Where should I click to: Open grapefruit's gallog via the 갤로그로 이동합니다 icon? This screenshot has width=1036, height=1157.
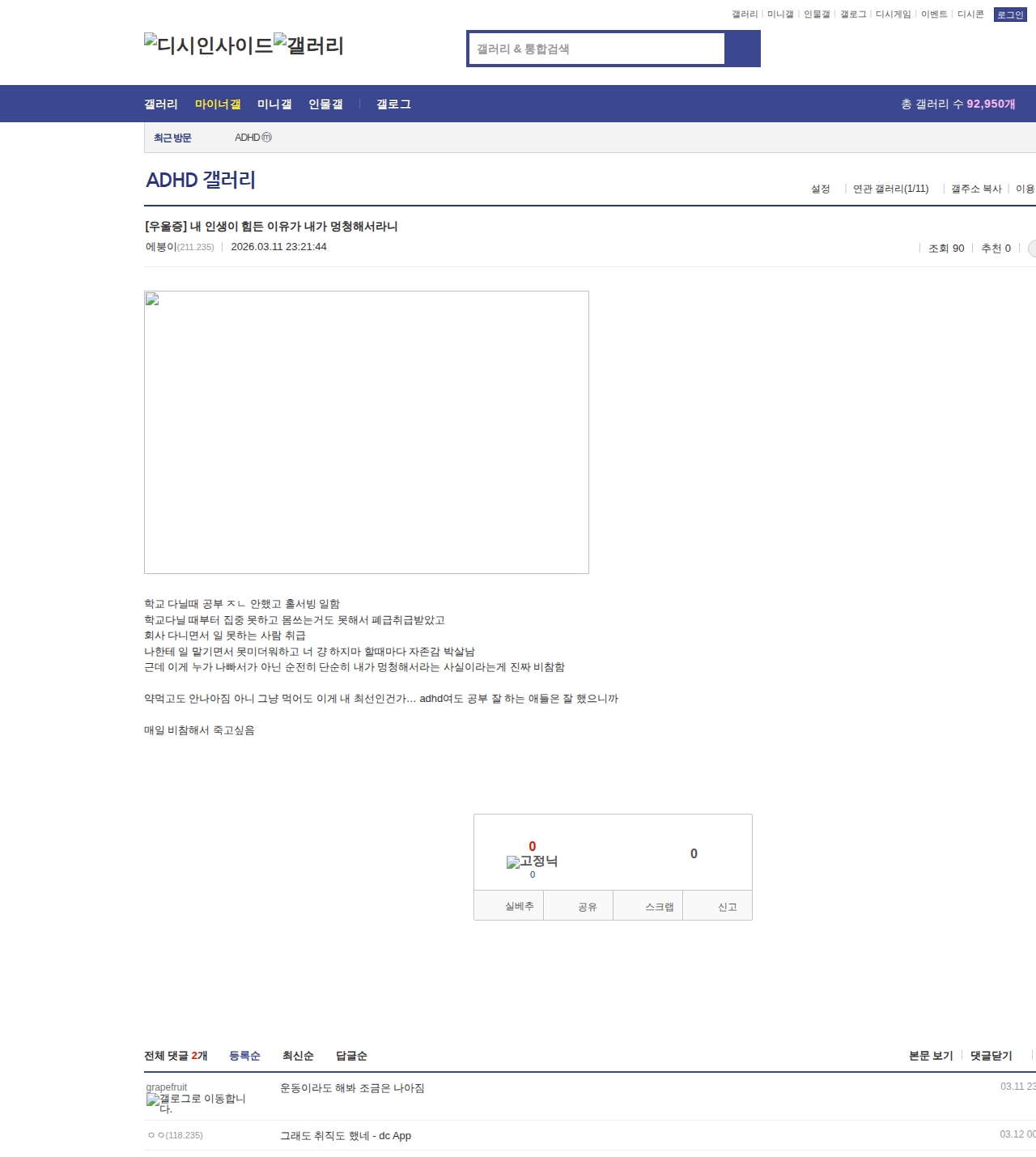tap(196, 1103)
